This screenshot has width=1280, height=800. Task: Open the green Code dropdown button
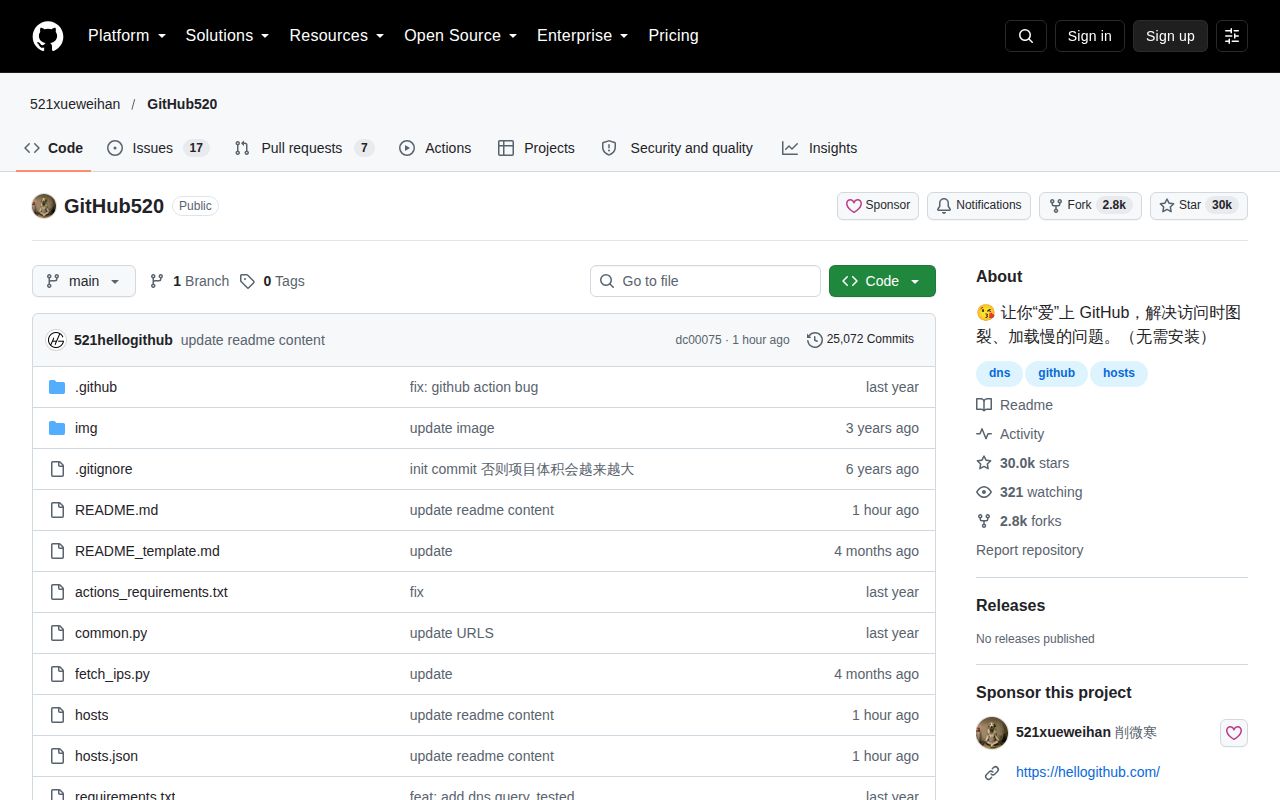click(x=882, y=281)
